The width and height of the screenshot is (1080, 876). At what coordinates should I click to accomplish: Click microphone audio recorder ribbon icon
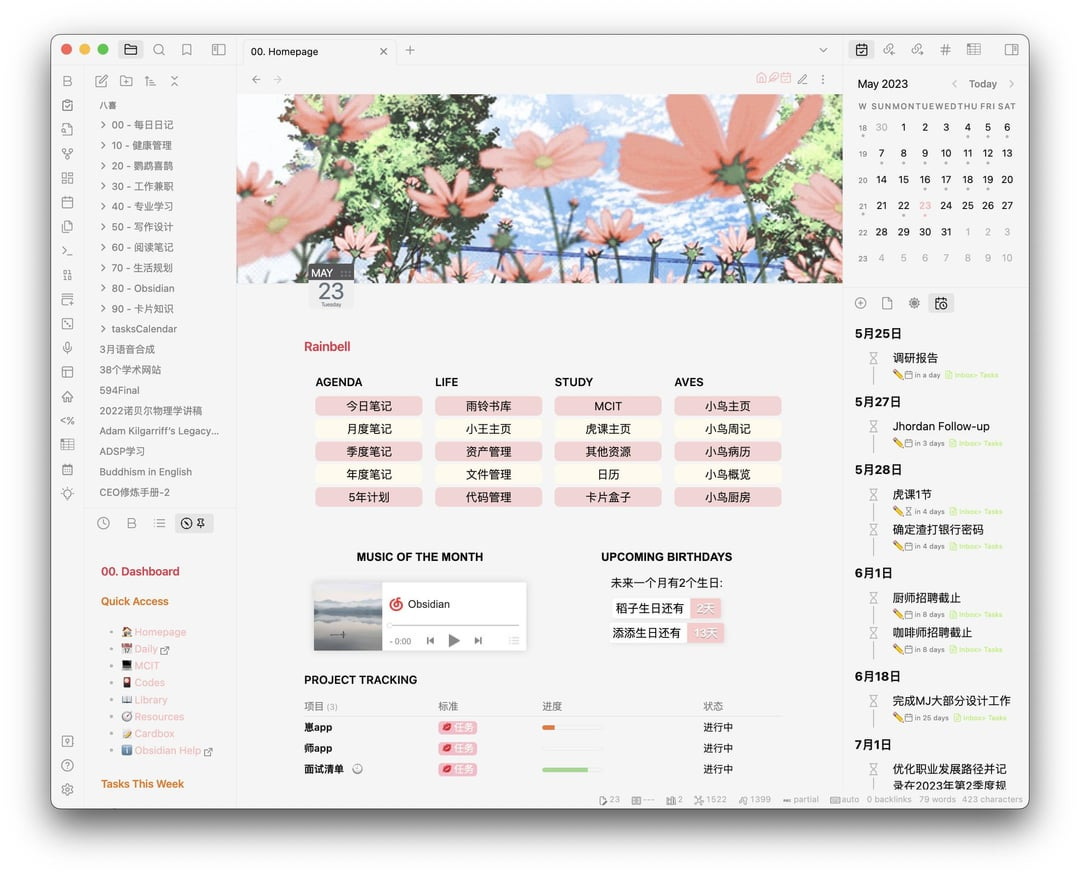pos(68,348)
